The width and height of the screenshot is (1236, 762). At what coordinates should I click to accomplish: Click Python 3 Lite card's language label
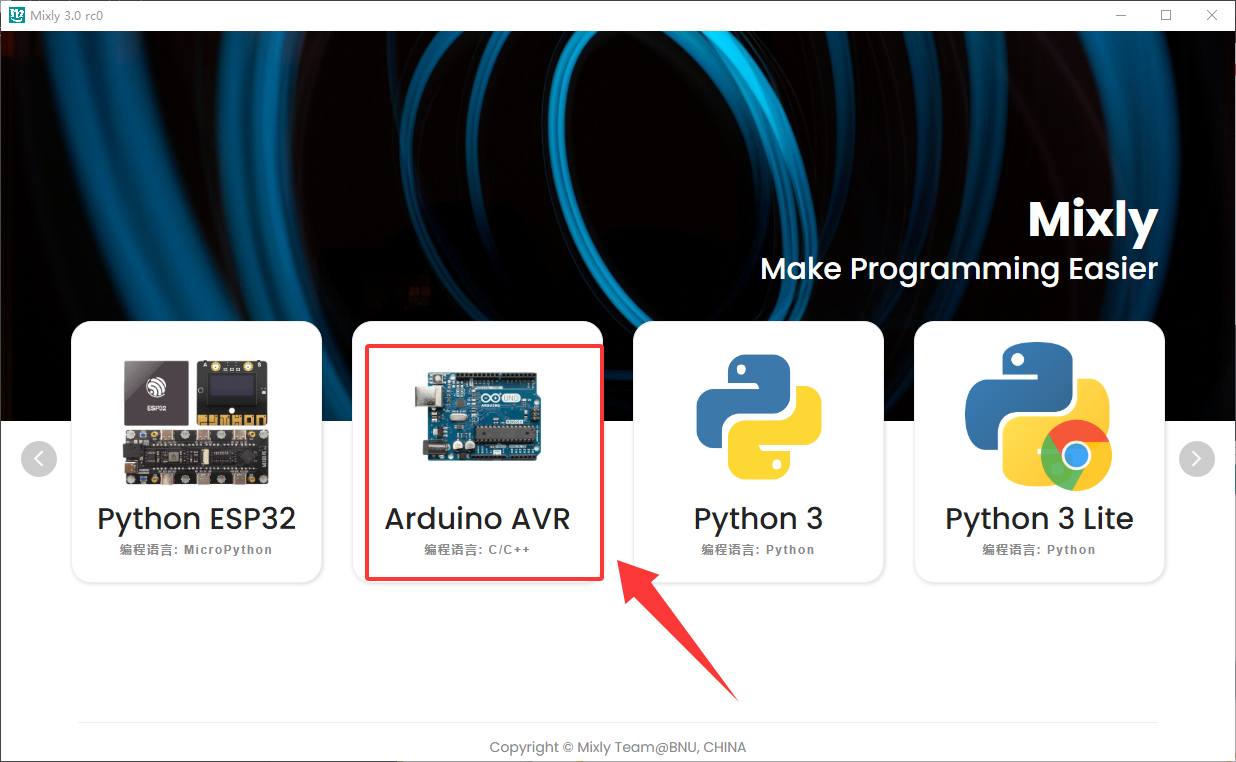[x=1039, y=550]
